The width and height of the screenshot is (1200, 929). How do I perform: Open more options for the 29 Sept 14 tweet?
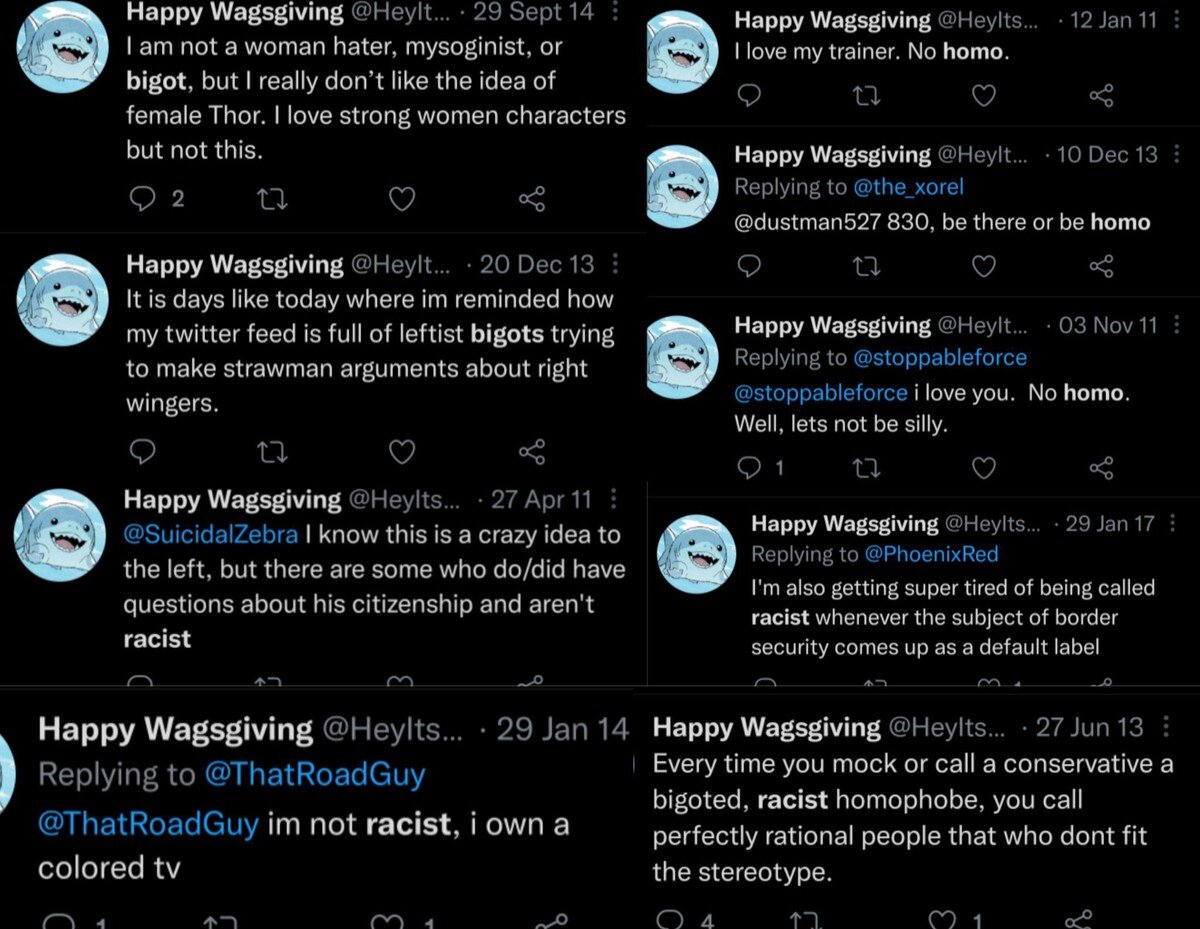(615, 12)
